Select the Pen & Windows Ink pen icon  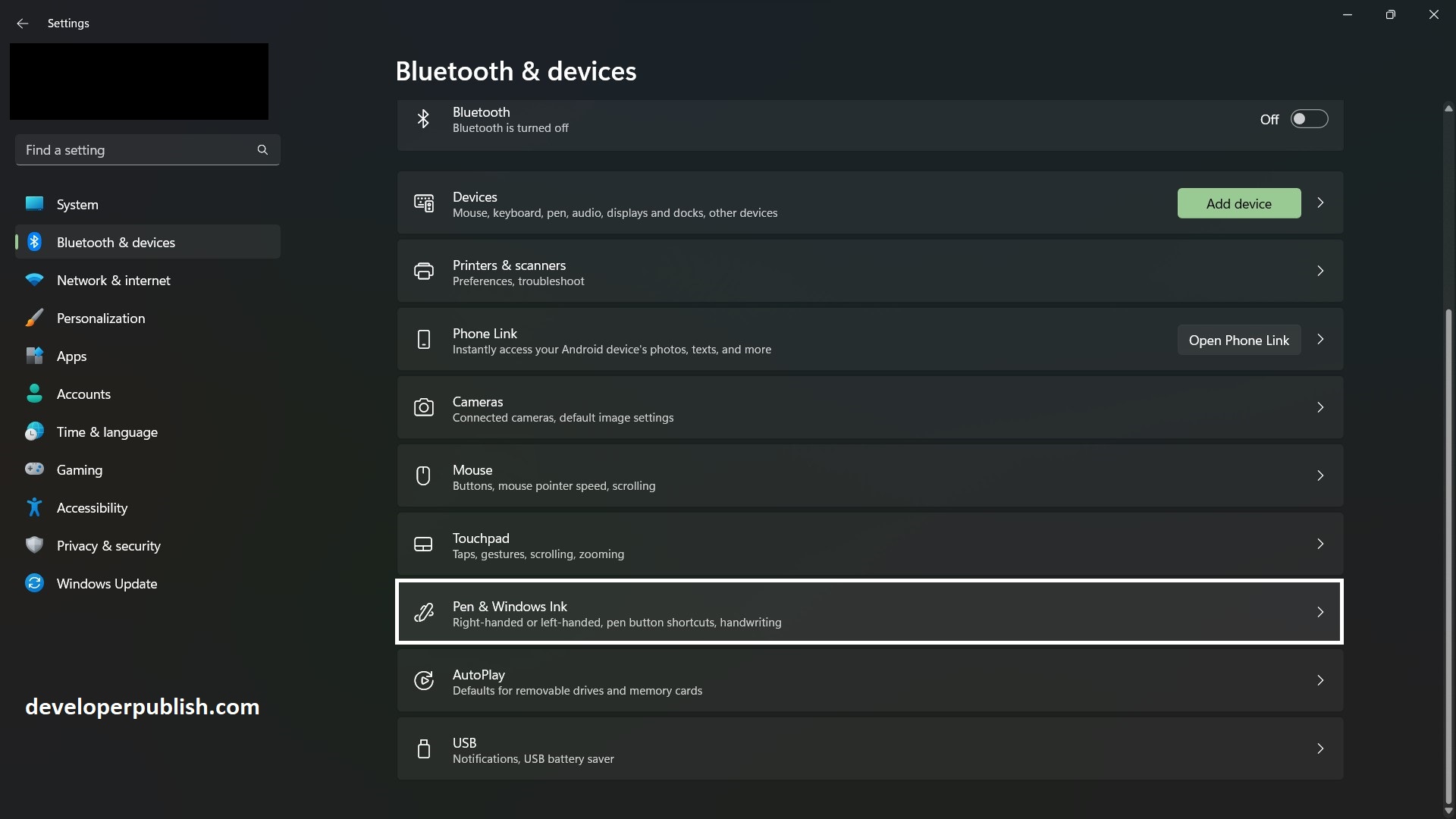[423, 612]
